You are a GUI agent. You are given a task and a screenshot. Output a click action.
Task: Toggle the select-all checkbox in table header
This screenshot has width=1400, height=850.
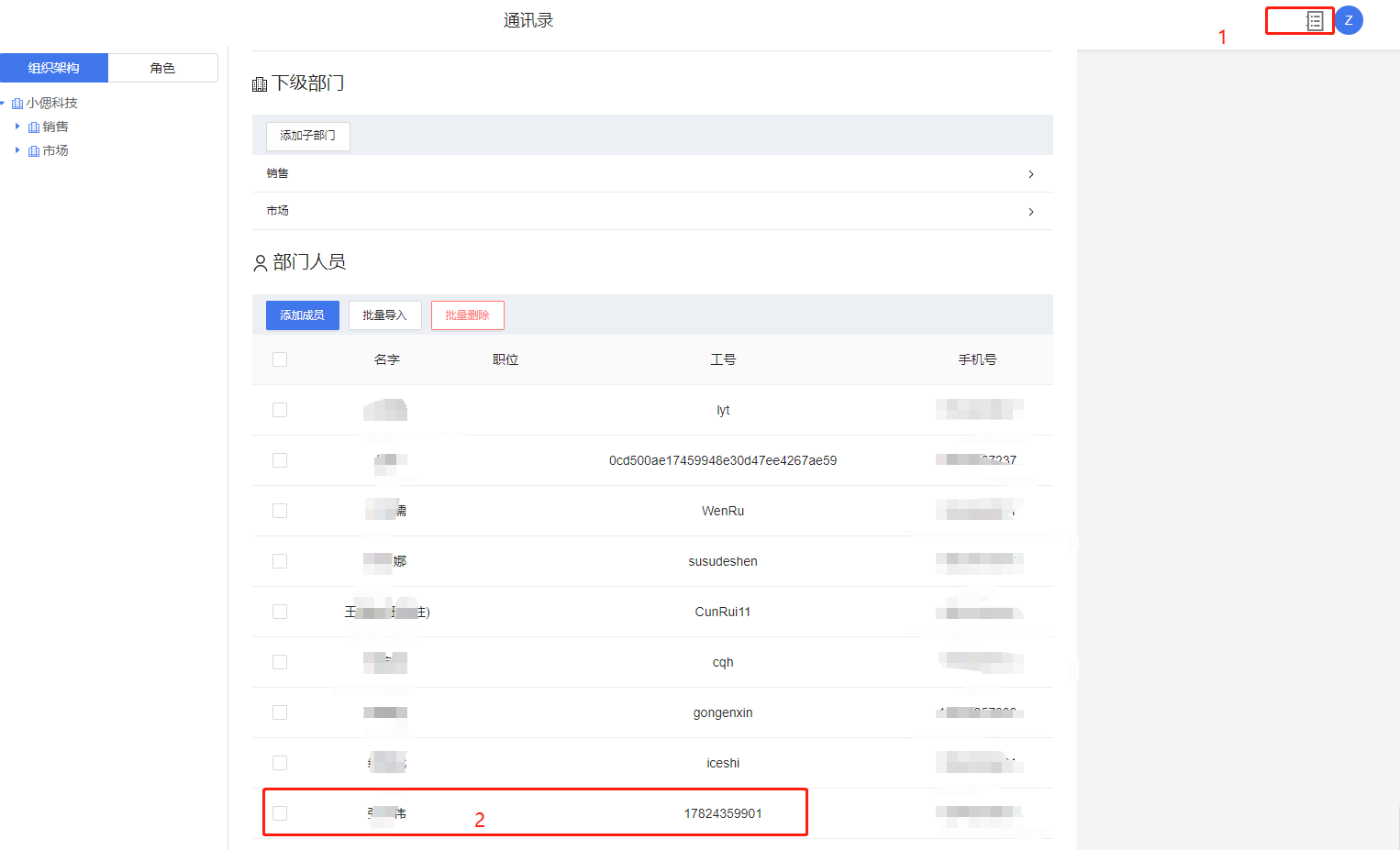coord(280,359)
